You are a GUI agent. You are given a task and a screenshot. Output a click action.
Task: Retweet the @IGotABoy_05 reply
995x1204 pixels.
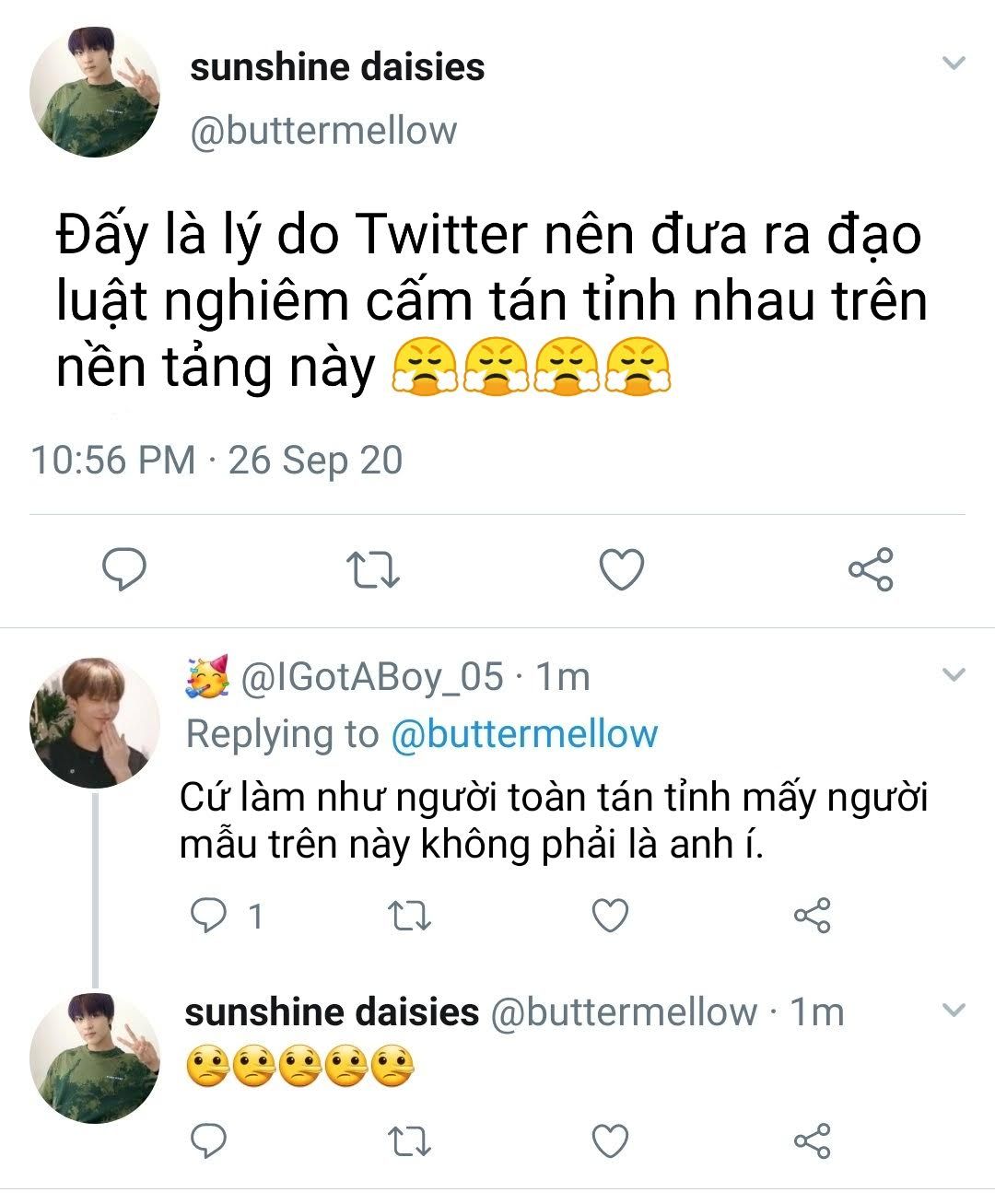[x=409, y=916]
